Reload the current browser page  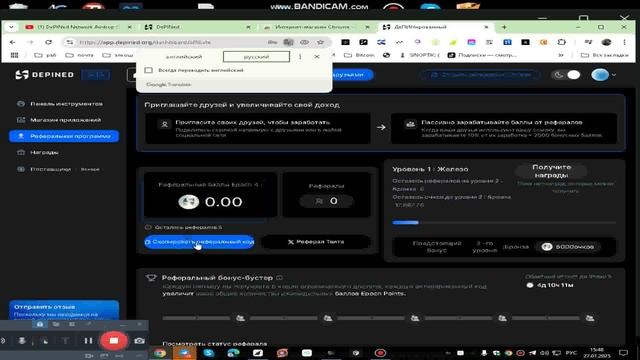[48, 42]
